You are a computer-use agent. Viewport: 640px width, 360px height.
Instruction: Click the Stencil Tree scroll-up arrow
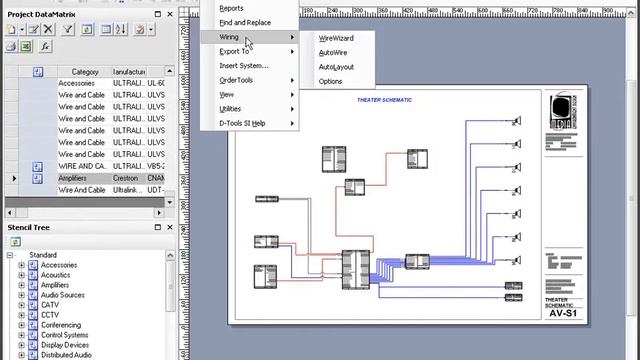(x=170, y=256)
